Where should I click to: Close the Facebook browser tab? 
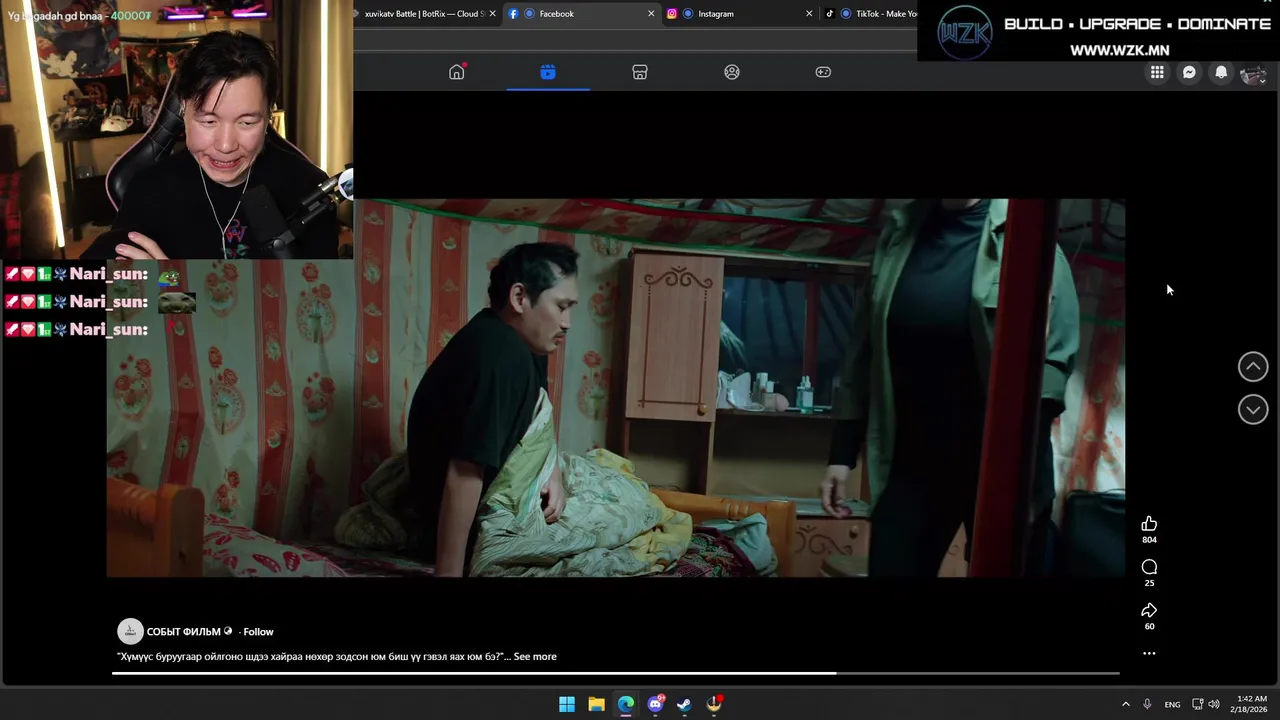[x=651, y=14]
